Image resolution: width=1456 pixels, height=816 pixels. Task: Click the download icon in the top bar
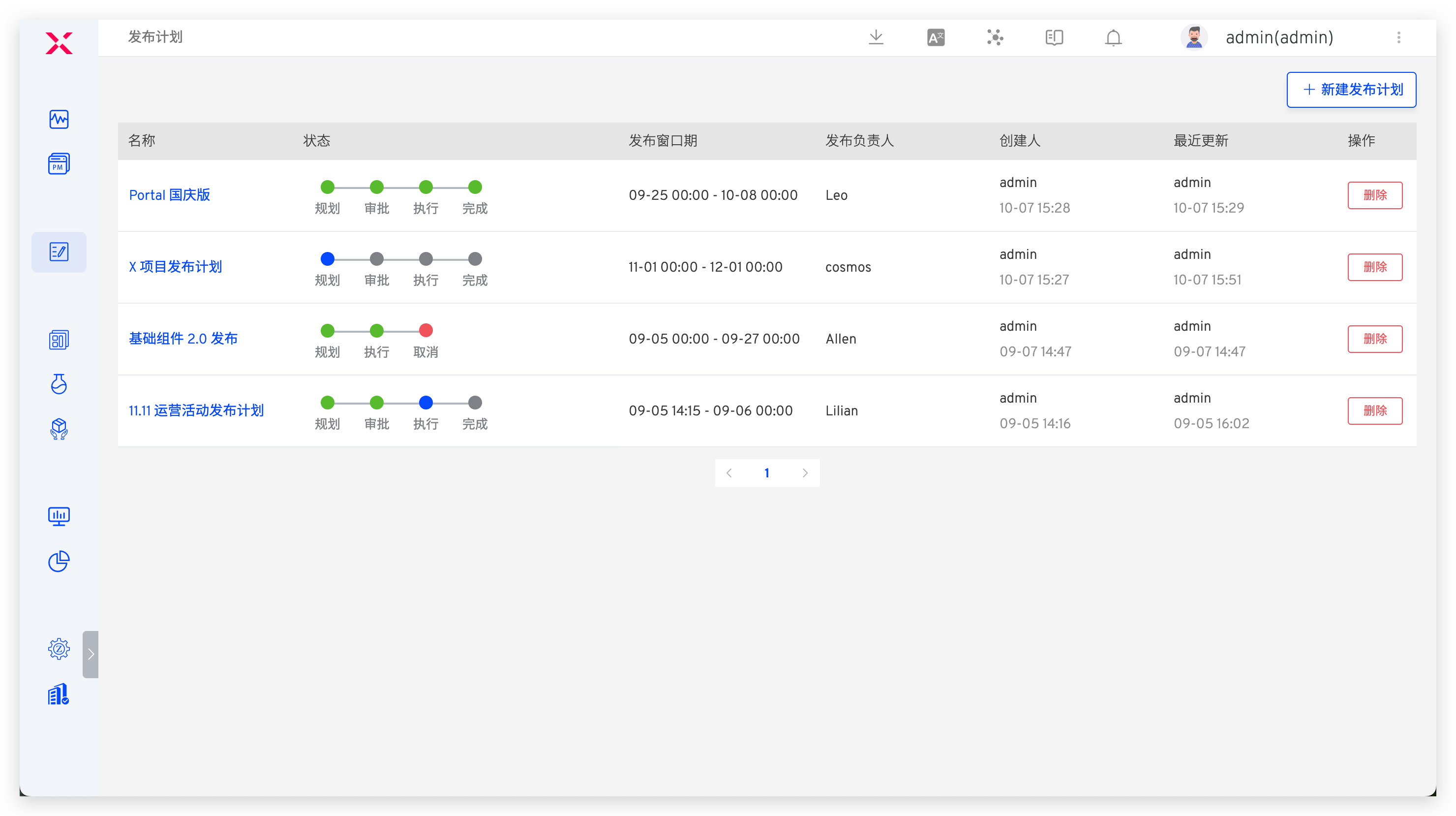click(x=876, y=37)
